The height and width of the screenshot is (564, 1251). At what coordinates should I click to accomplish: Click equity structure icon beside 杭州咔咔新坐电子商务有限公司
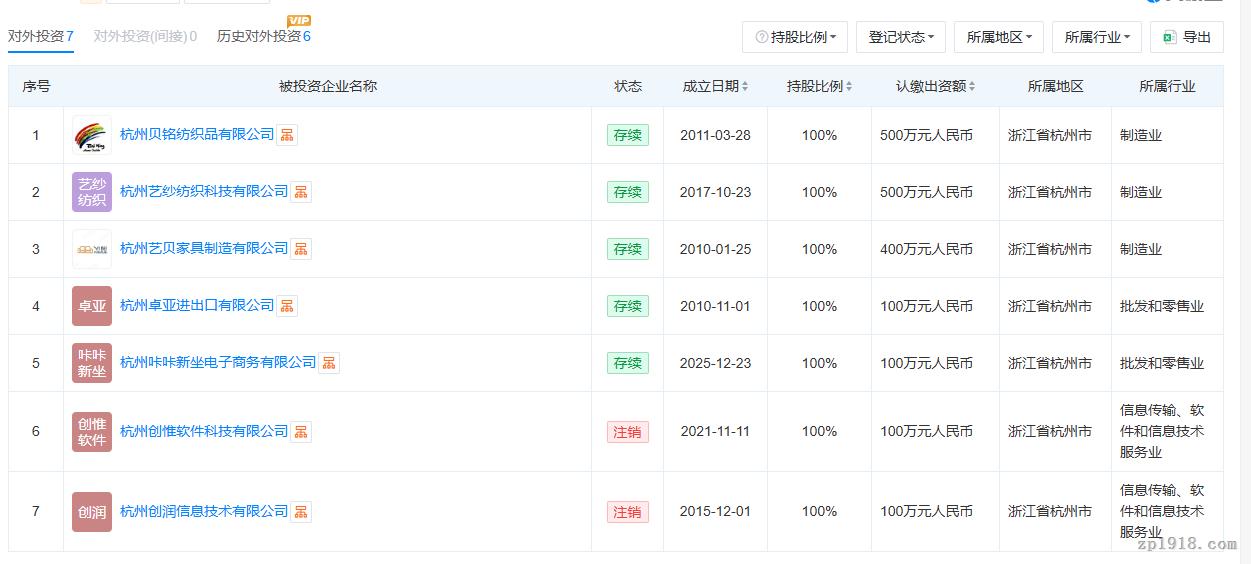[329, 363]
